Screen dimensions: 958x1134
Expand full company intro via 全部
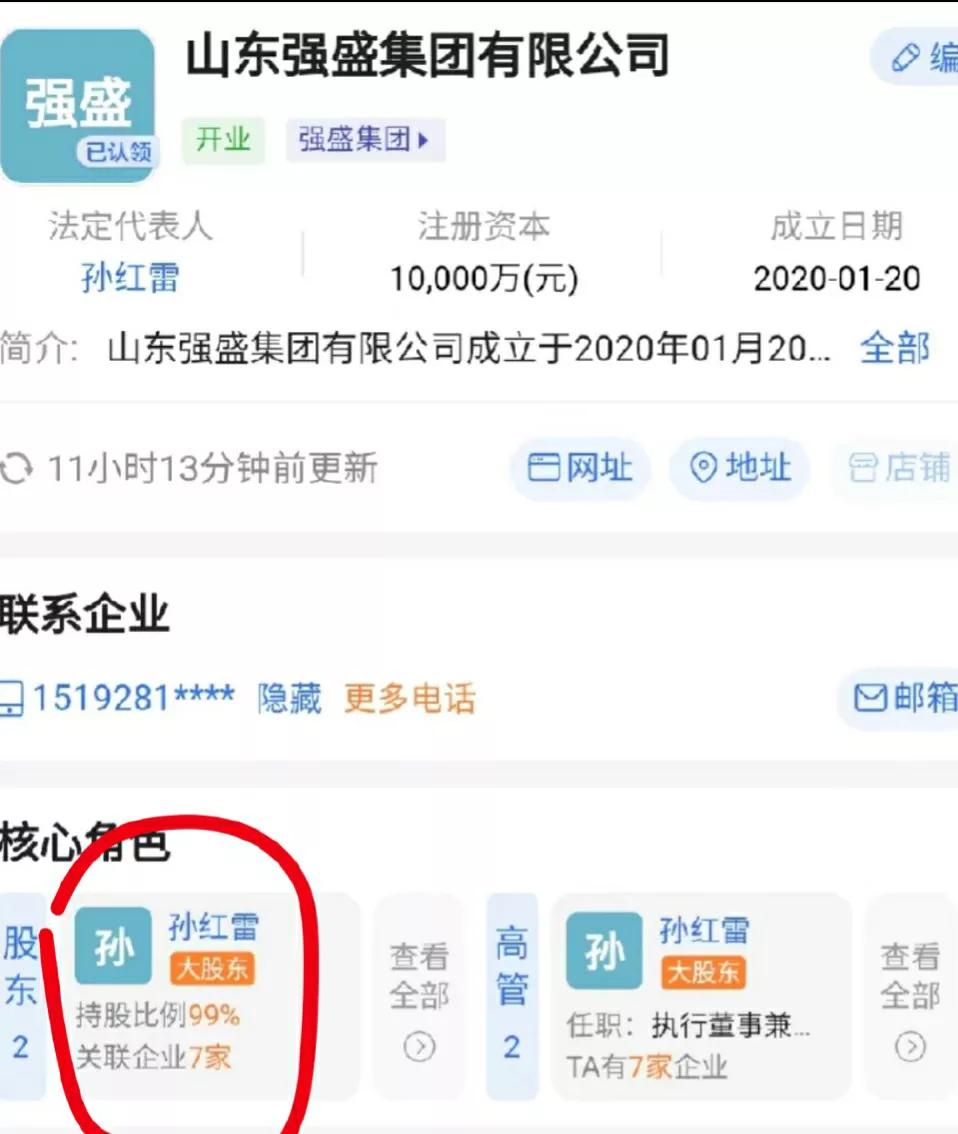895,348
